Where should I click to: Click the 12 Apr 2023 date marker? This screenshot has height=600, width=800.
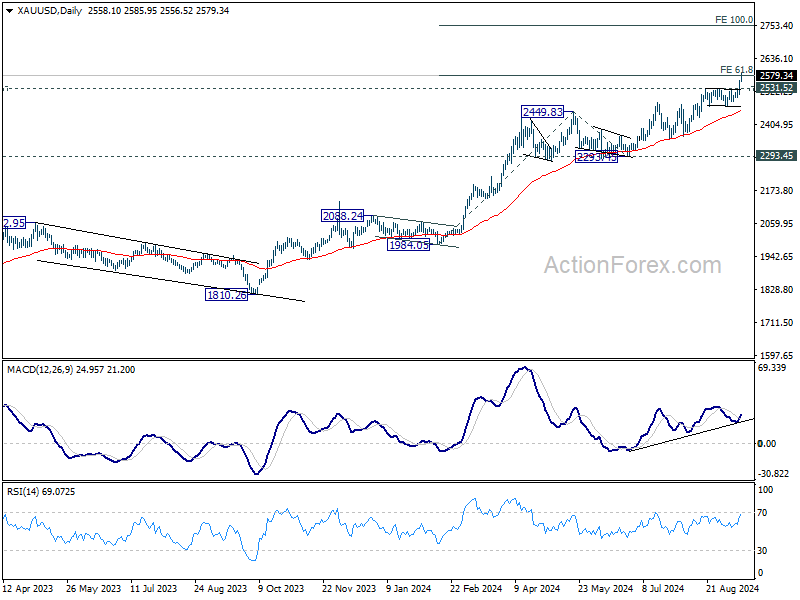(27, 590)
